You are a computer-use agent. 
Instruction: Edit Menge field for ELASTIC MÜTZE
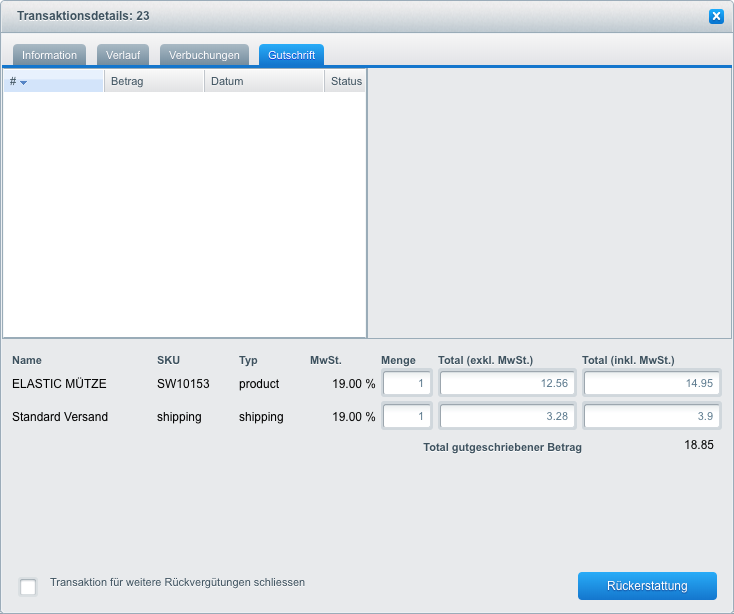pos(407,384)
